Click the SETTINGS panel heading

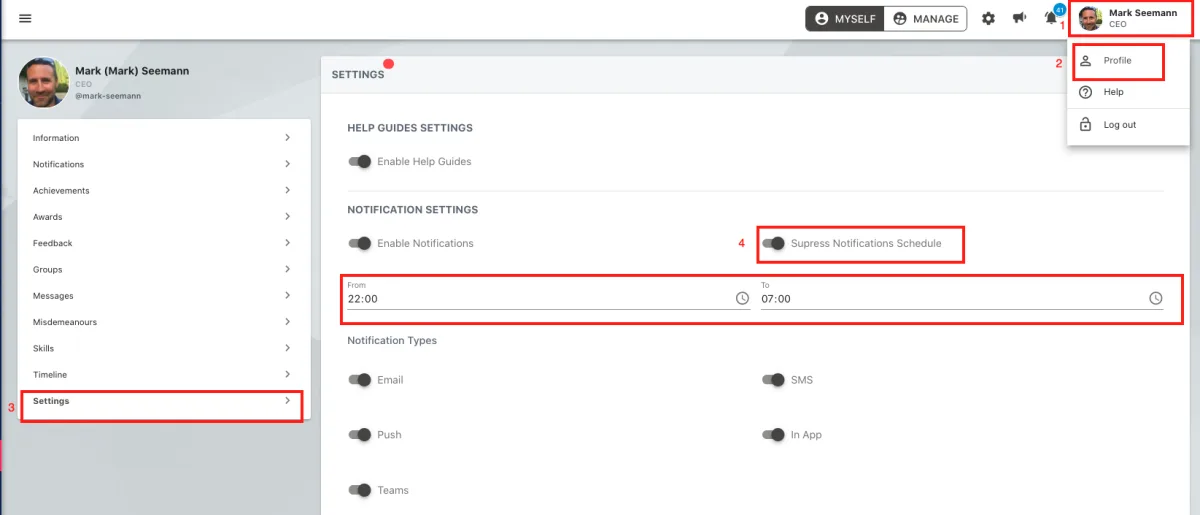(x=358, y=75)
